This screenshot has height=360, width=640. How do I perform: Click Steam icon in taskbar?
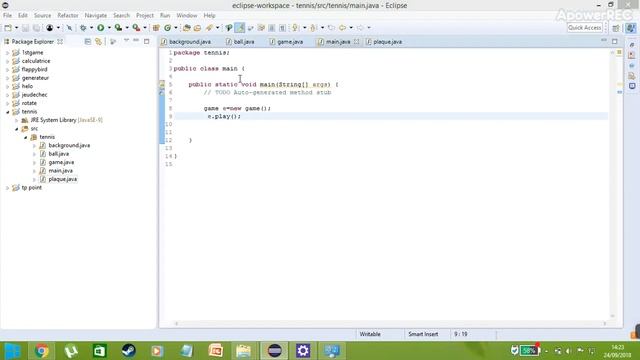(x=129, y=351)
